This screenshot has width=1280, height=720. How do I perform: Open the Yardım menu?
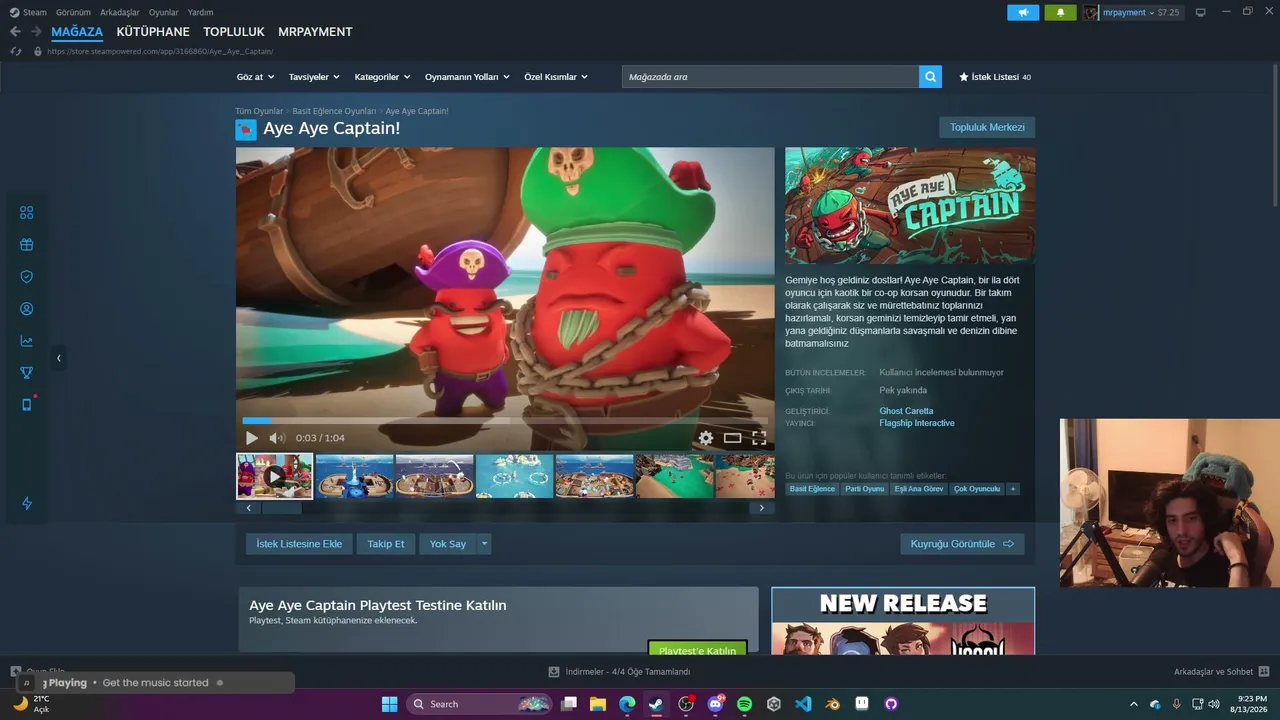point(200,13)
